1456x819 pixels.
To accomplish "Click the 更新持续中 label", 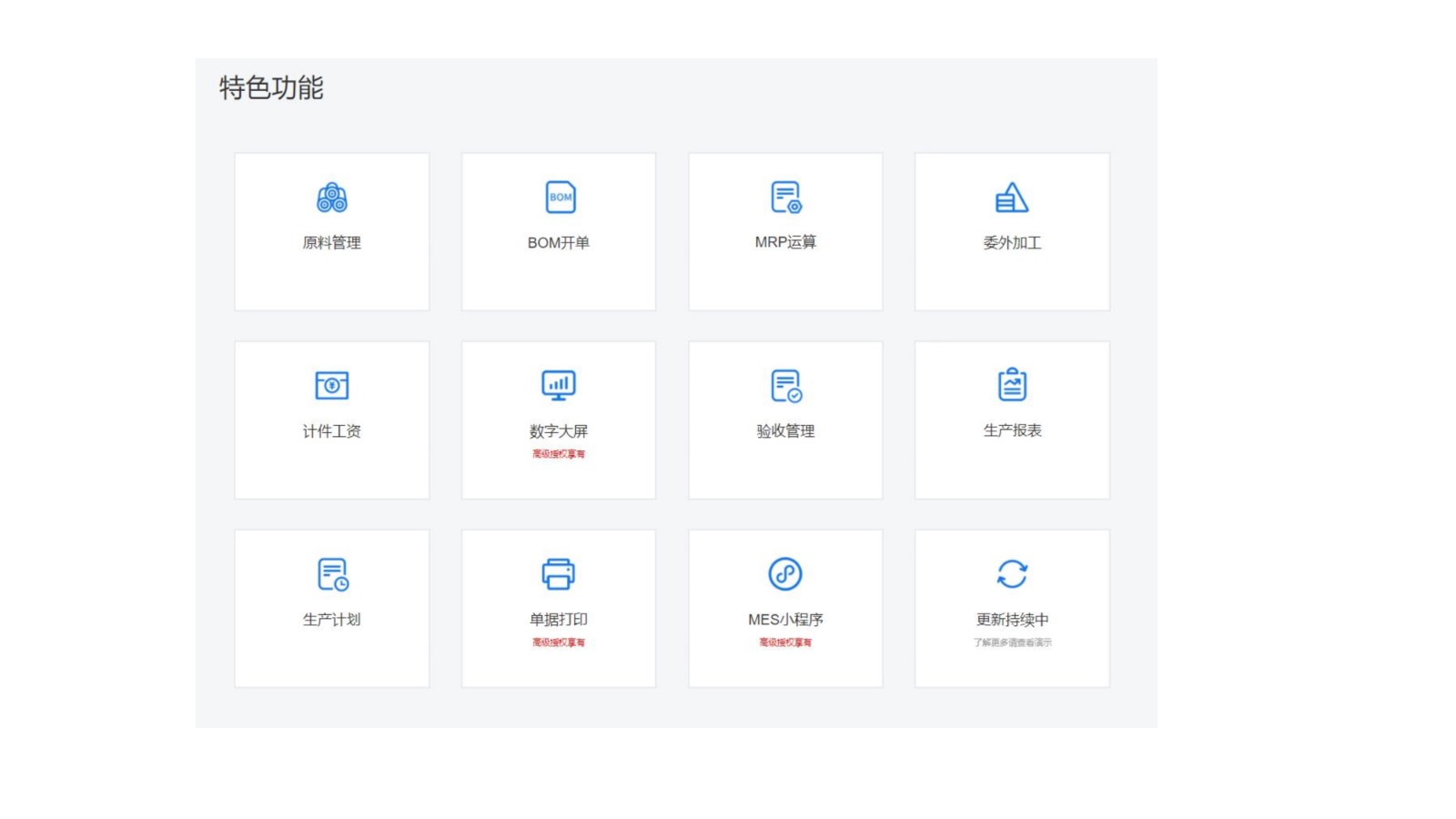I will pyautogui.click(x=1012, y=620).
